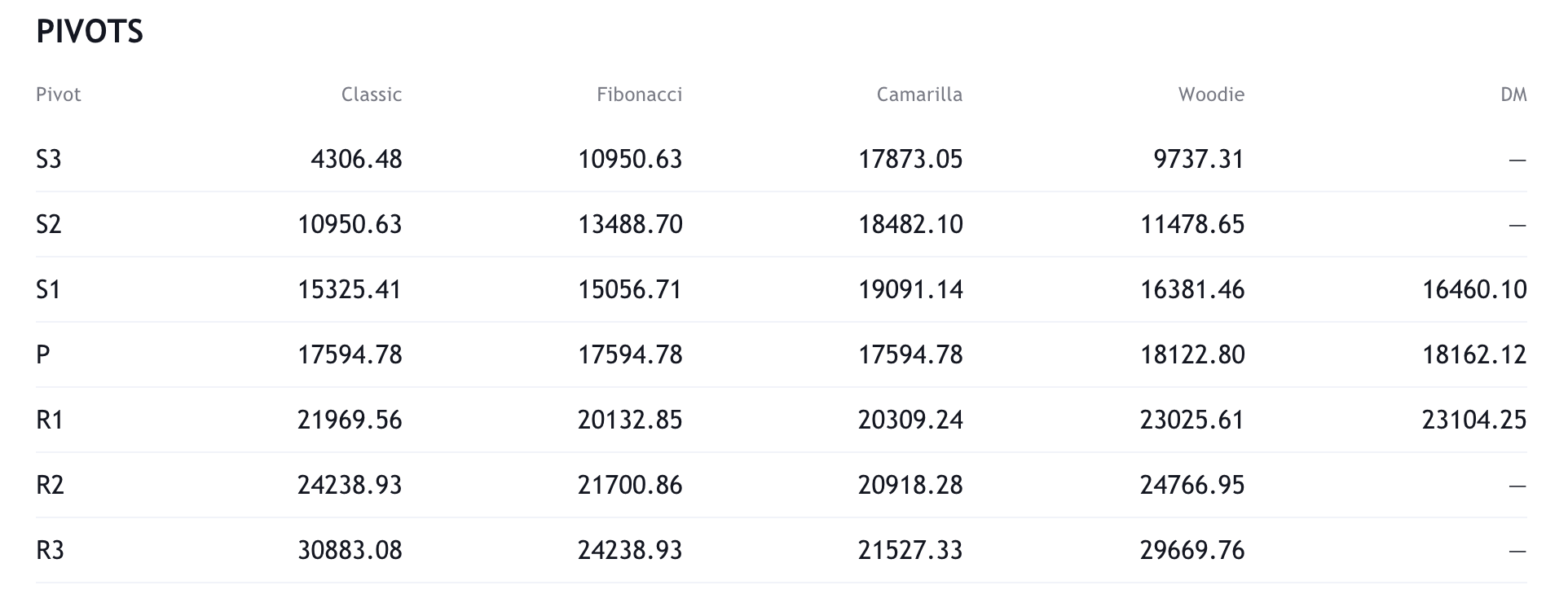
Task: Select Woodie R2 value 24766.95
Action: coord(1192,485)
